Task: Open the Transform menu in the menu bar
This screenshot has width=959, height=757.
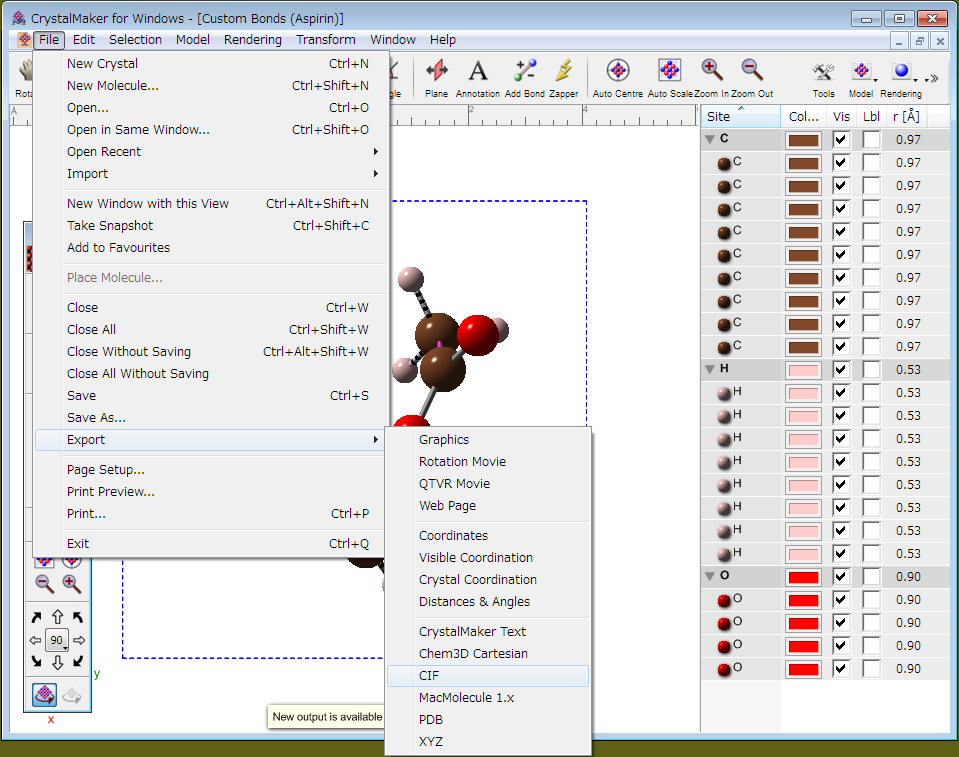Action: pyautogui.click(x=326, y=40)
